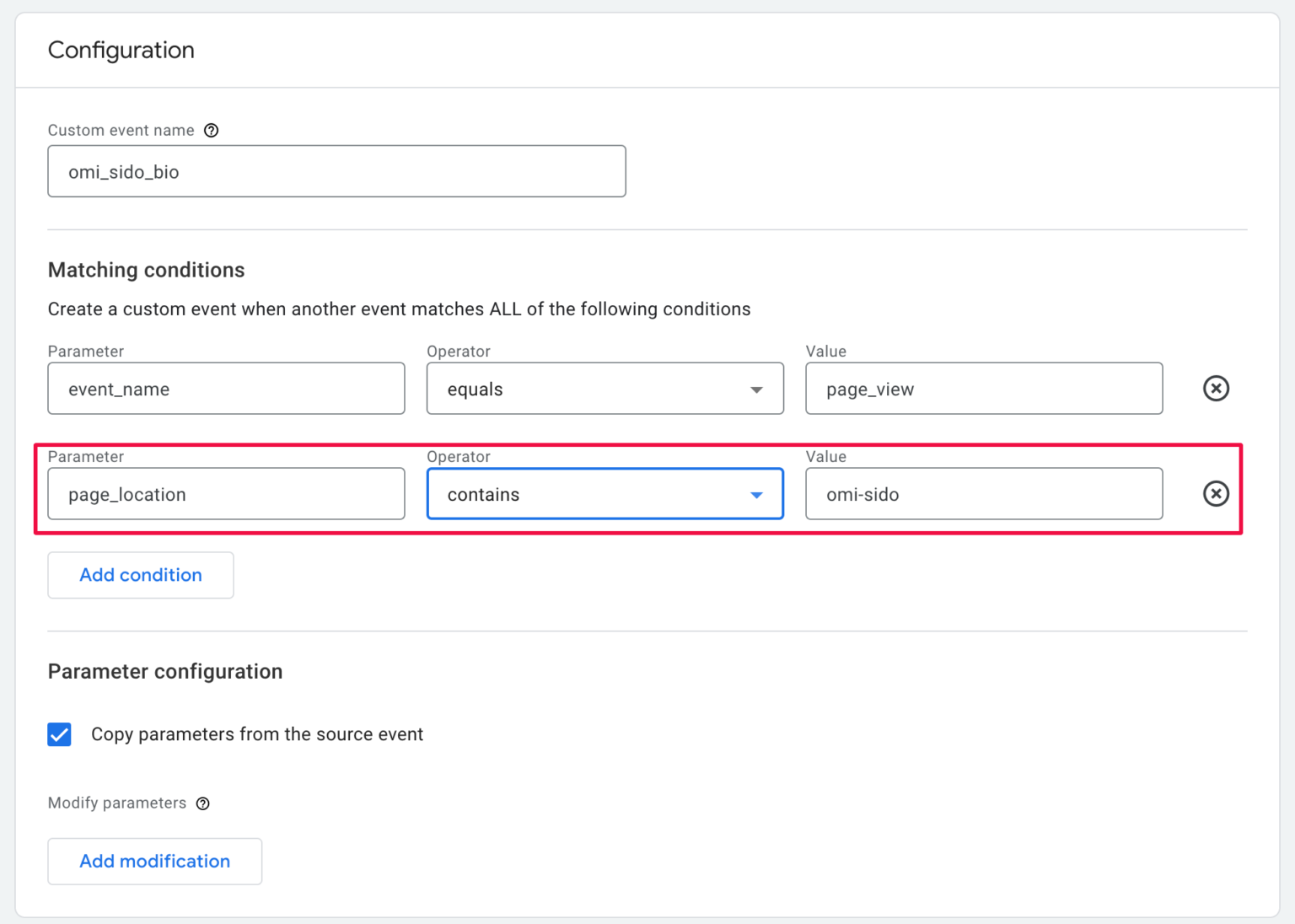Click the page_location Parameter field
The image size is (1295, 924).
(x=226, y=494)
